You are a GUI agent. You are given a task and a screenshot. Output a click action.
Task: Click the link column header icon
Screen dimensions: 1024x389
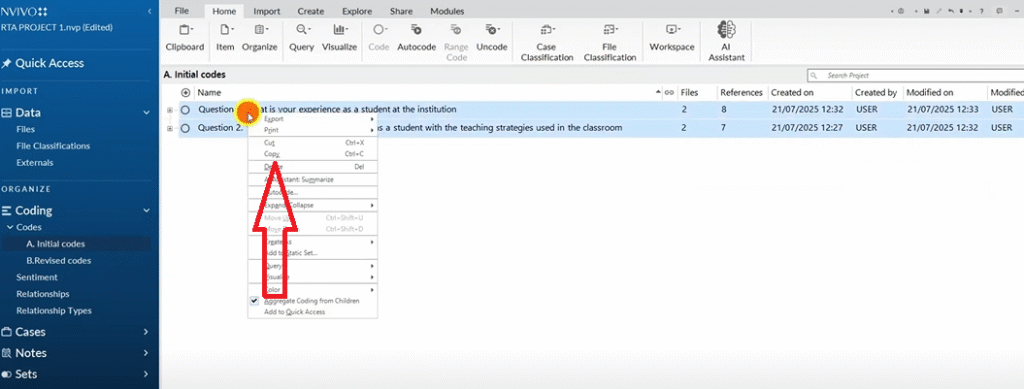point(669,93)
